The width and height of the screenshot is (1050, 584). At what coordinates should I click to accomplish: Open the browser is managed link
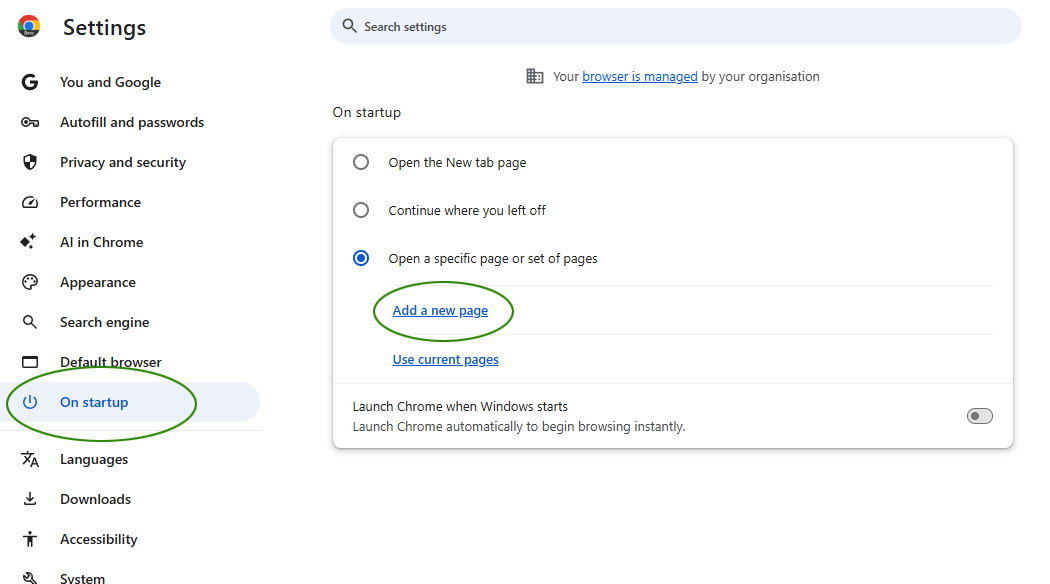pyautogui.click(x=640, y=76)
